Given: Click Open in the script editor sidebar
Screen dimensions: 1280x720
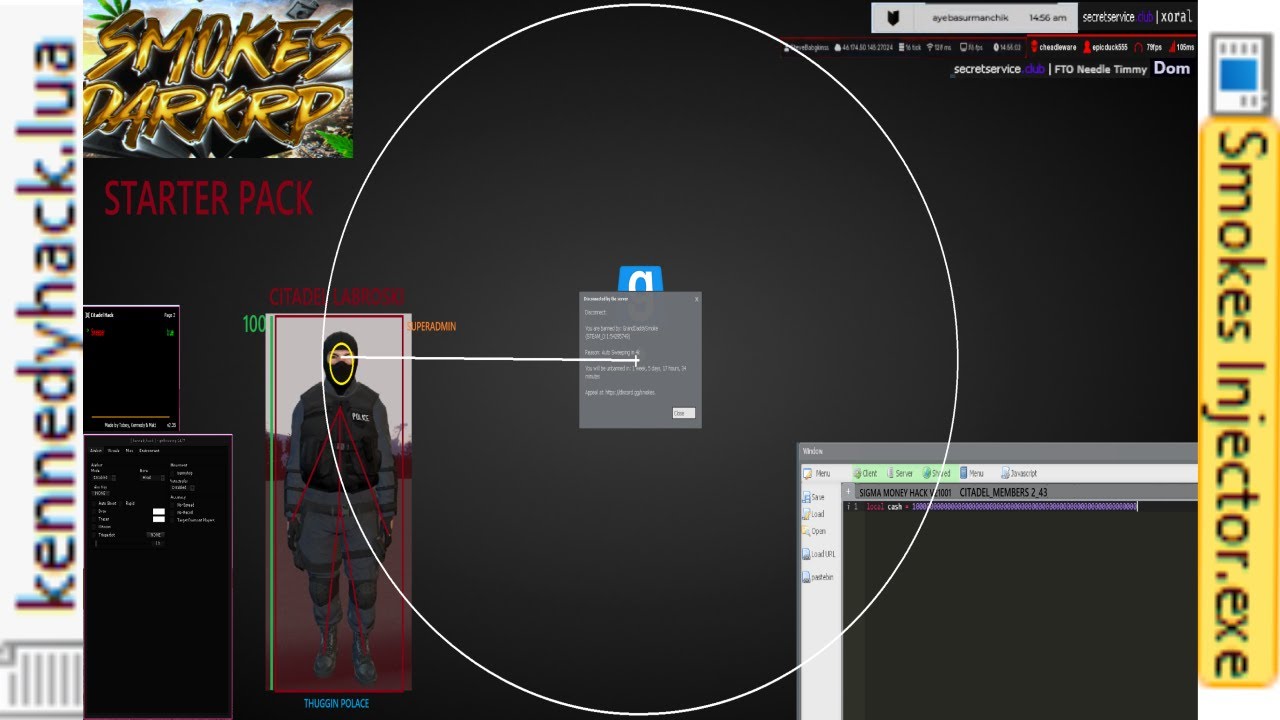Looking at the screenshot, I should point(812,531).
